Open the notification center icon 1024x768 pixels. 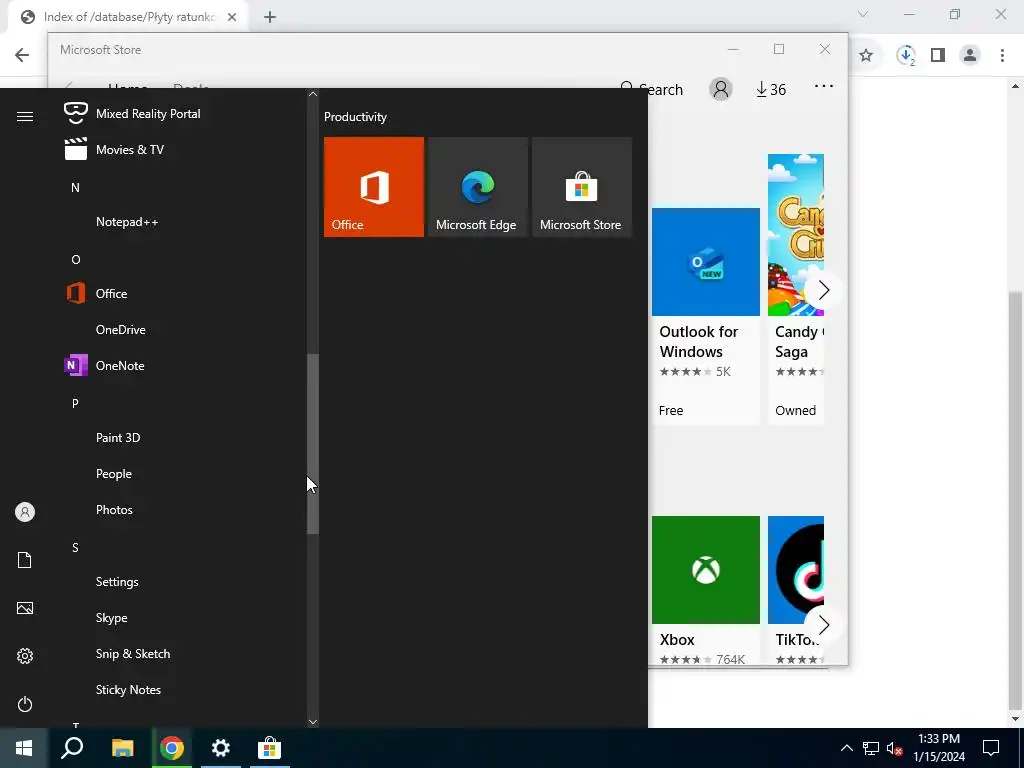(x=991, y=748)
